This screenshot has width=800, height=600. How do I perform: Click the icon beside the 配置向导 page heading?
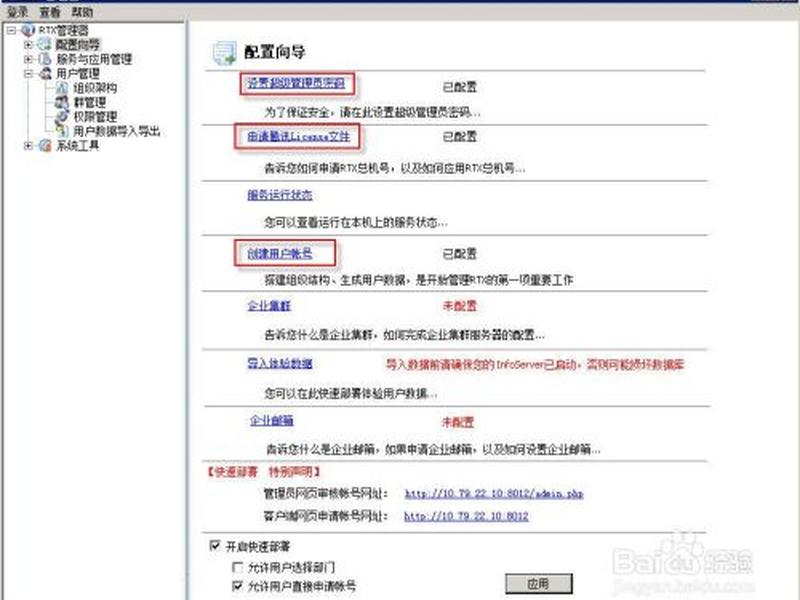pyautogui.click(x=224, y=53)
